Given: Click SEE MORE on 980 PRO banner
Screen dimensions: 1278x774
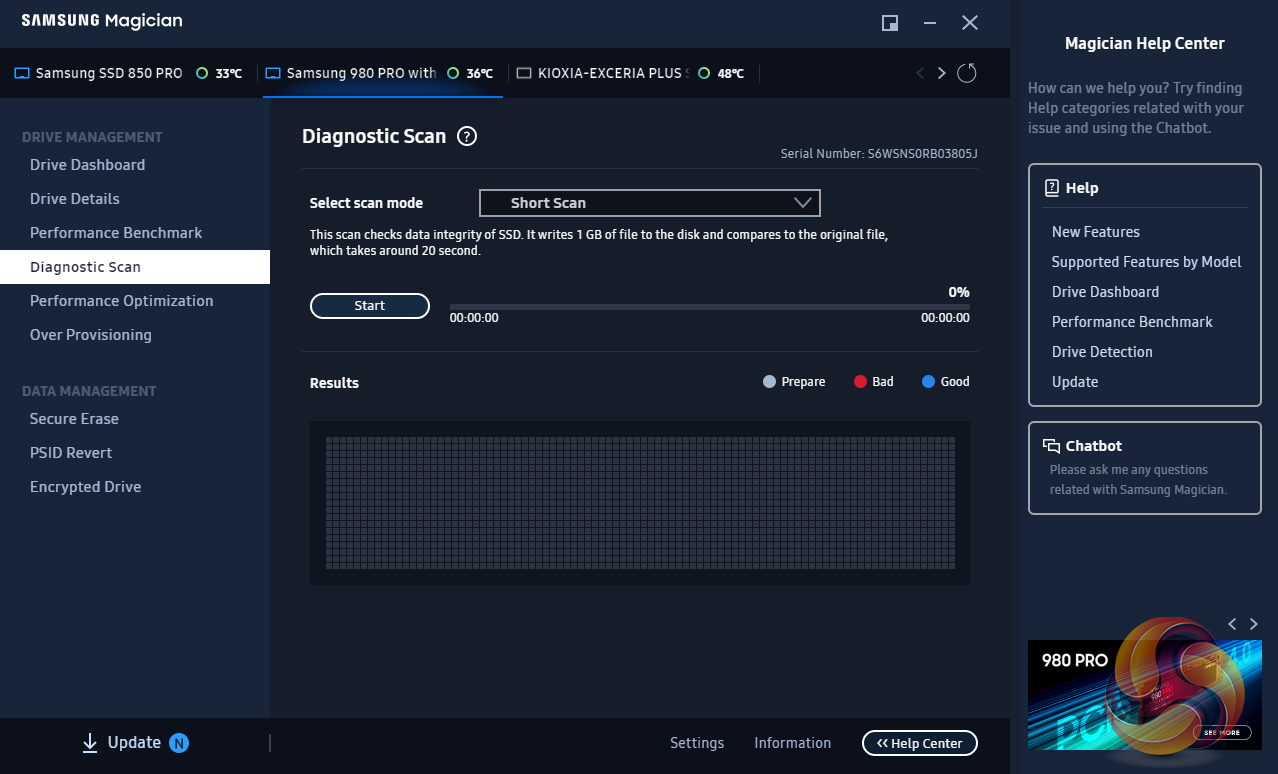Looking at the screenshot, I should 1221,733.
